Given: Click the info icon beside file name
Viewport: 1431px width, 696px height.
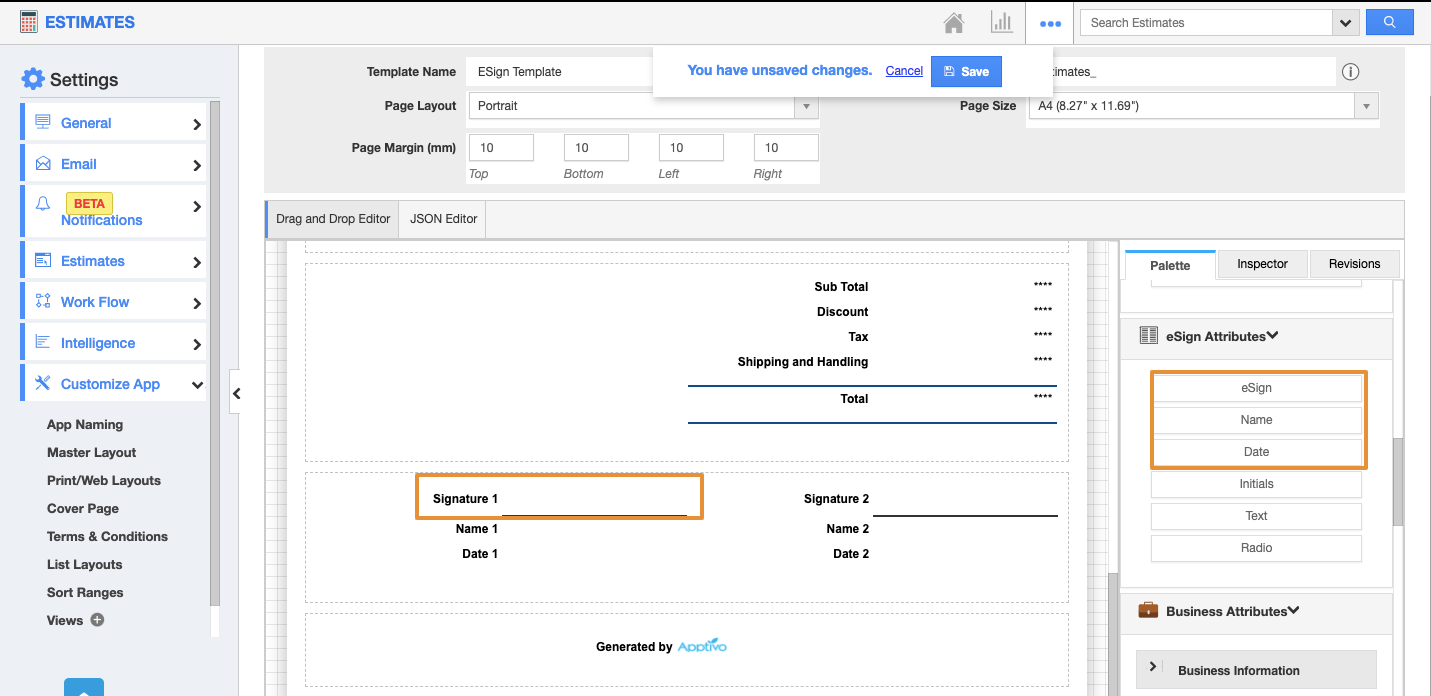Looking at the screenshot, I should click(1350, 72).
